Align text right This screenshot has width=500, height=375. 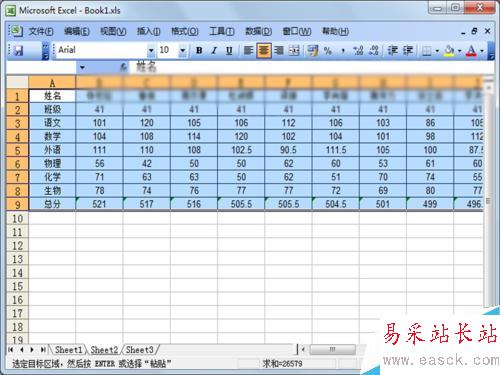(x=279, y=51)
